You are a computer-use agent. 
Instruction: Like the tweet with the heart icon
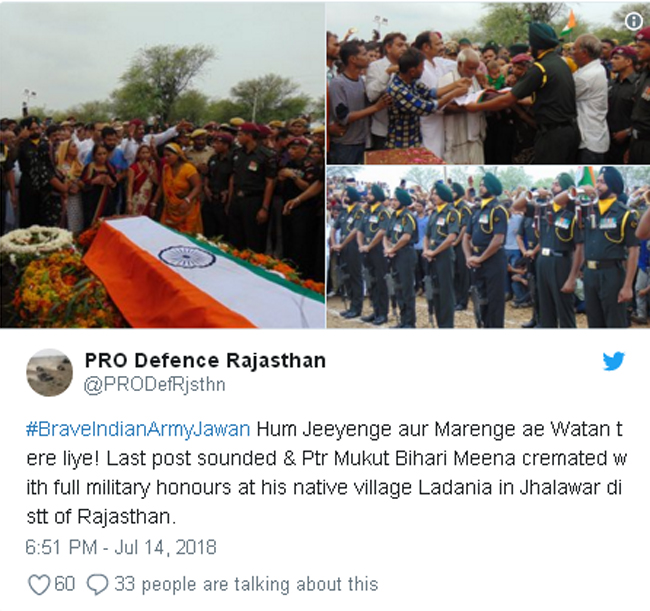pos(39,584)
